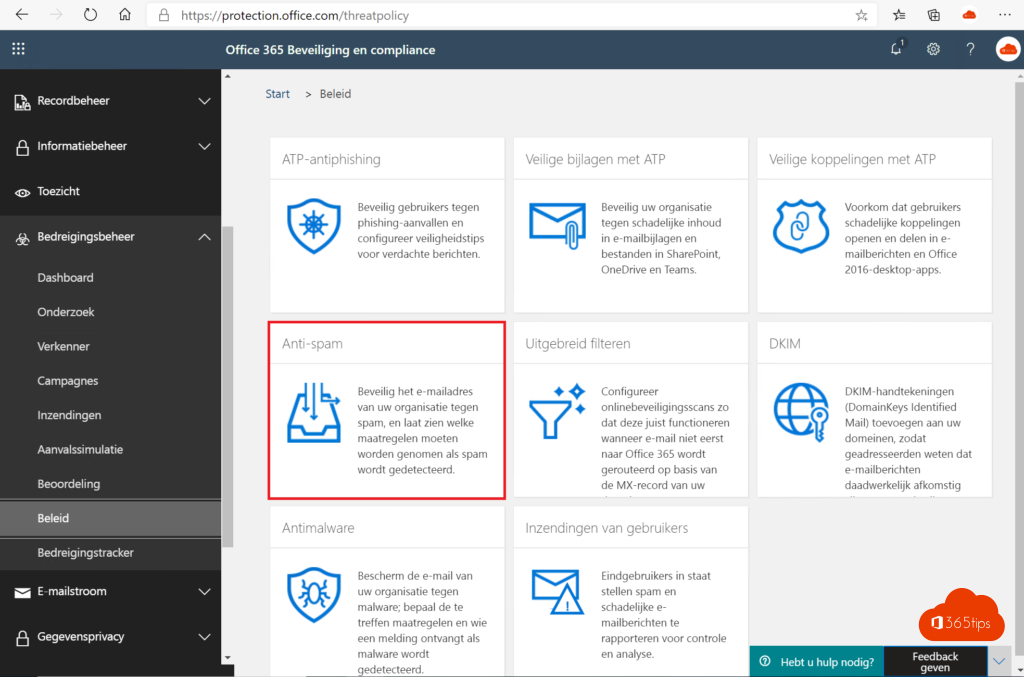Click the Antimalware bug shield icon
This screenshot has width=1024, height=677.
(x=313, y=594)
